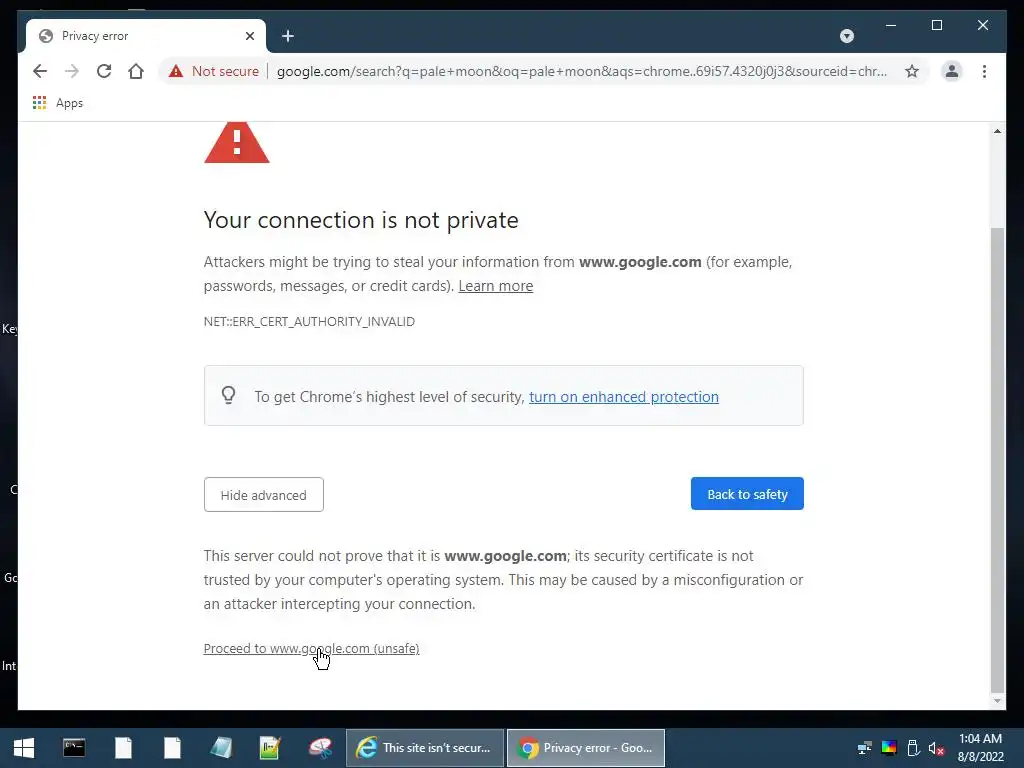Click the page's vertical scrollbar thumb
The width and height of the screenshot is (1024, 768).
pyautogui.click(x=997, y=460)
